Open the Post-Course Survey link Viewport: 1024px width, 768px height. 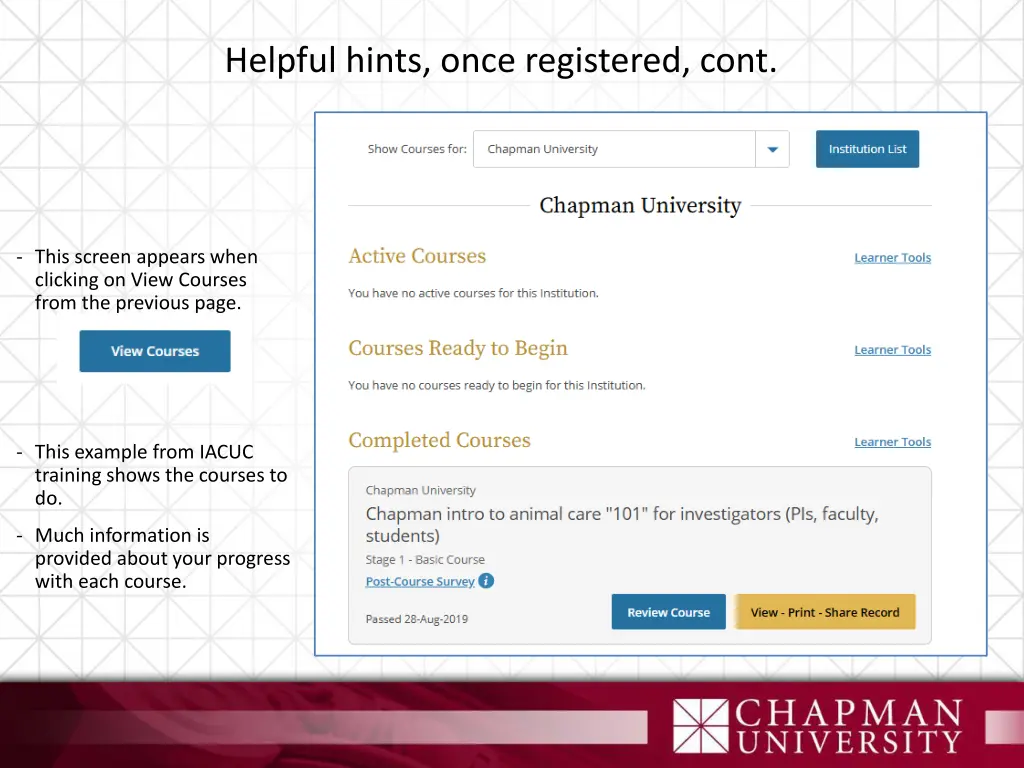click(x=420, y=581)
